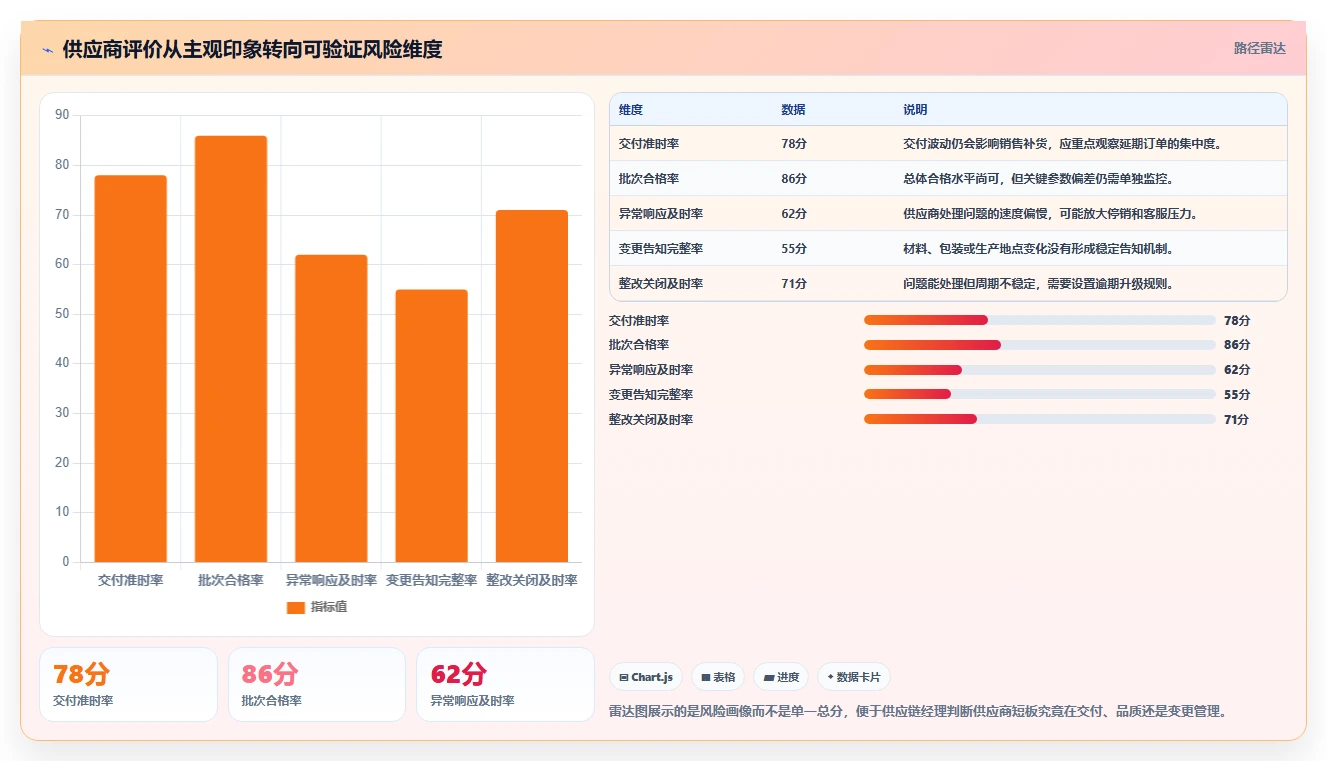Click the 86分 value in the table

coord(794,179)
